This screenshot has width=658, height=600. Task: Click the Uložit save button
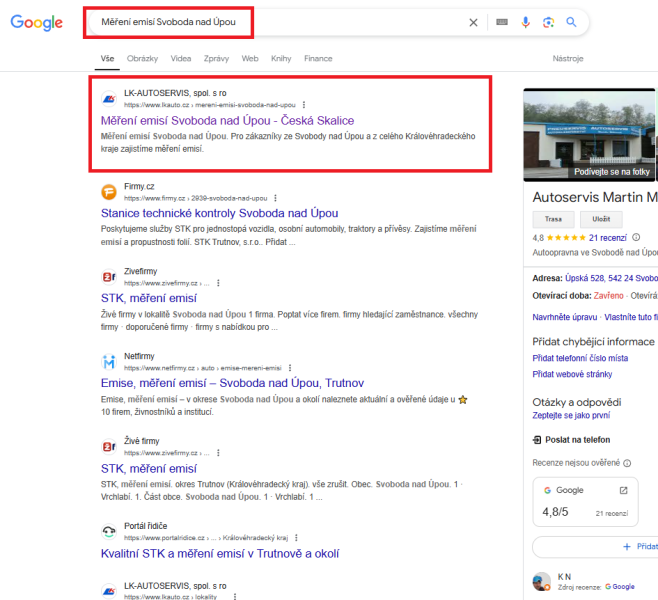[601, 219]
